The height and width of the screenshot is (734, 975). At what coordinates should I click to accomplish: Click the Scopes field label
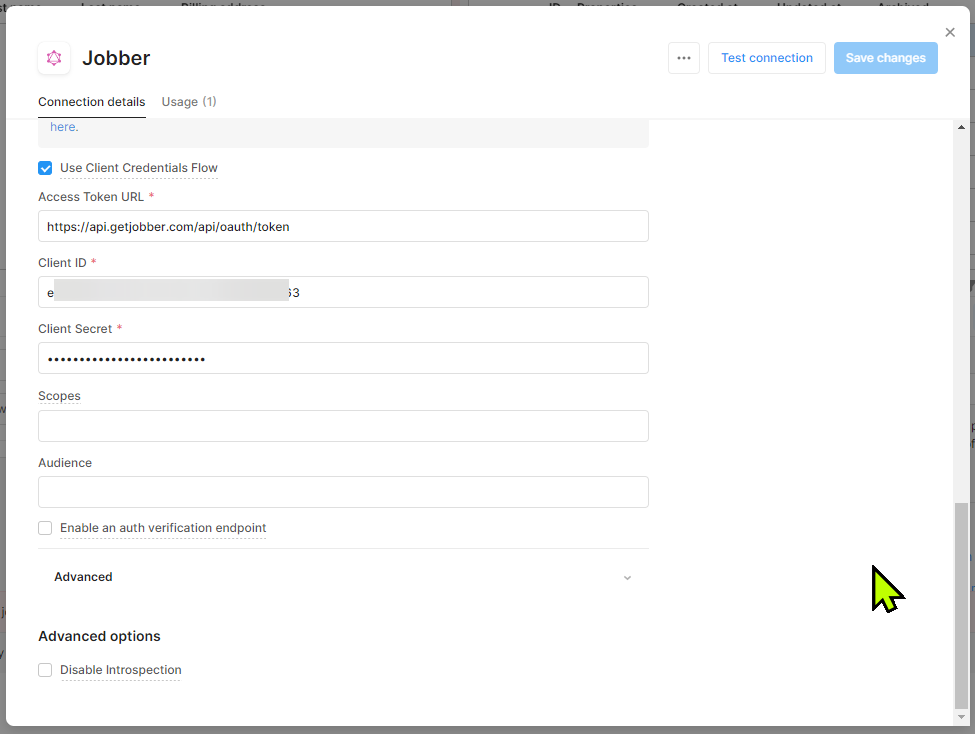pos(59,396)
